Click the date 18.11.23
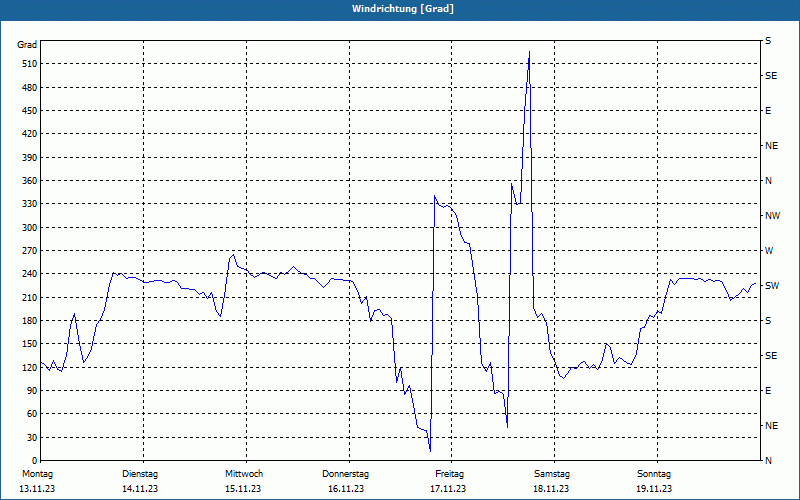Viewport: 800px width, 500px height. pos(551,489)
